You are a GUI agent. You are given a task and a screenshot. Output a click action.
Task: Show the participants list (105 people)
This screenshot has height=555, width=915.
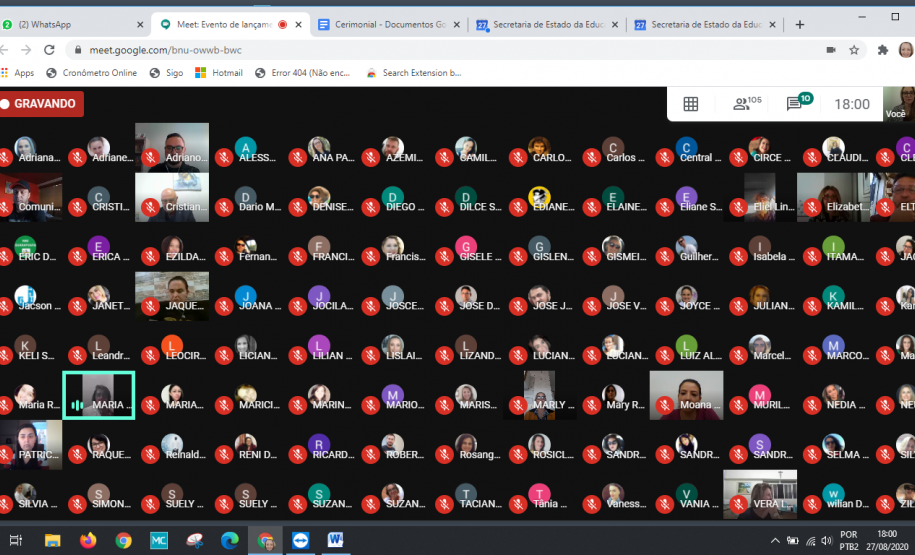746,104
